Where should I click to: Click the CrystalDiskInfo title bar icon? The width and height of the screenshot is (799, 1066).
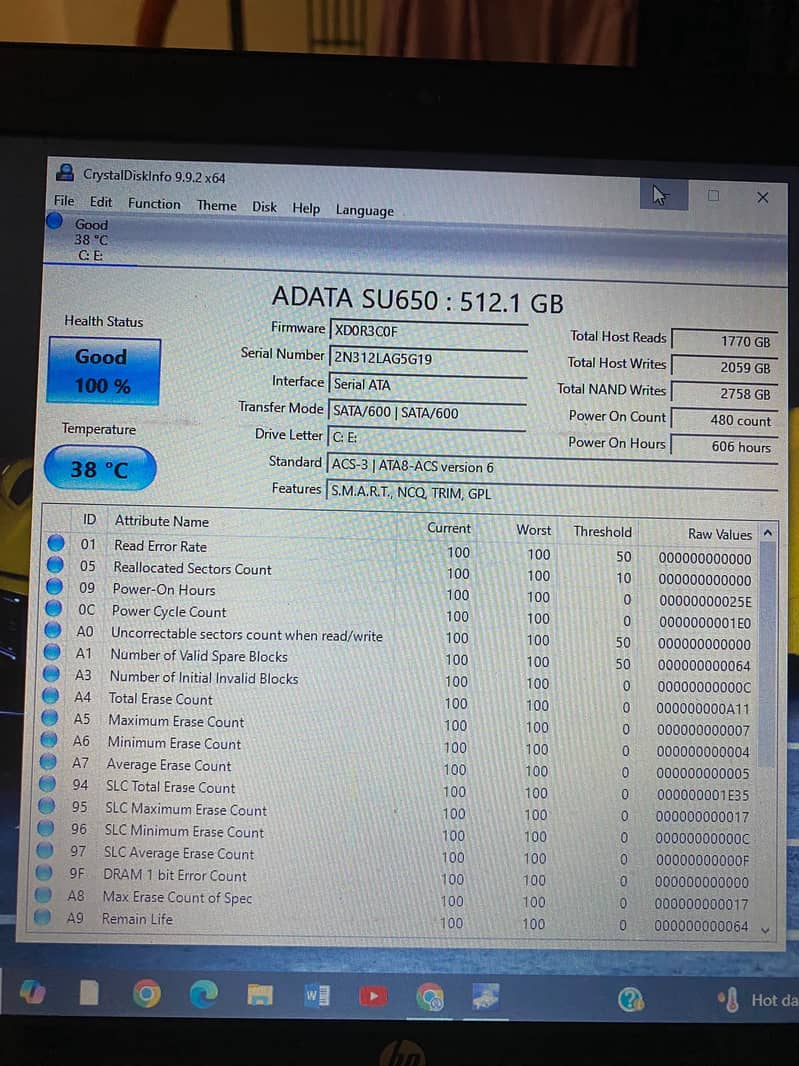(65, 173)
